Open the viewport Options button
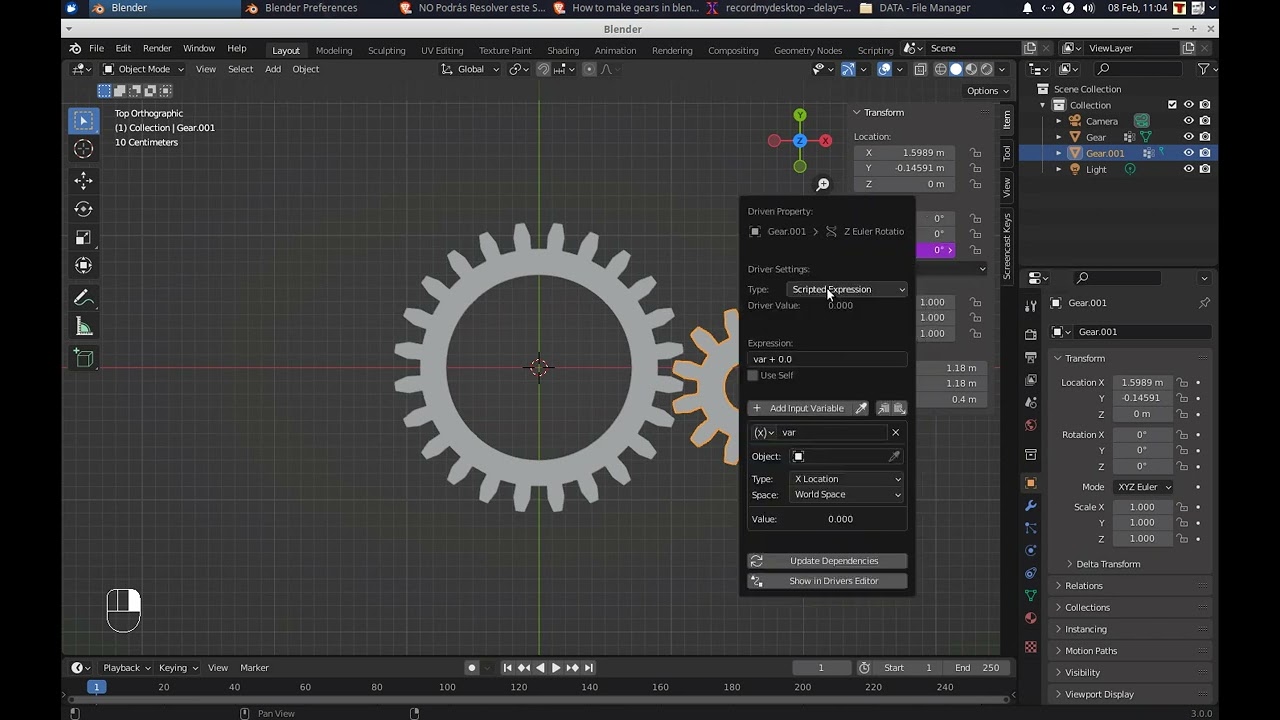Viewport: 1280px width, 720px height. click(x=987, y=91)
